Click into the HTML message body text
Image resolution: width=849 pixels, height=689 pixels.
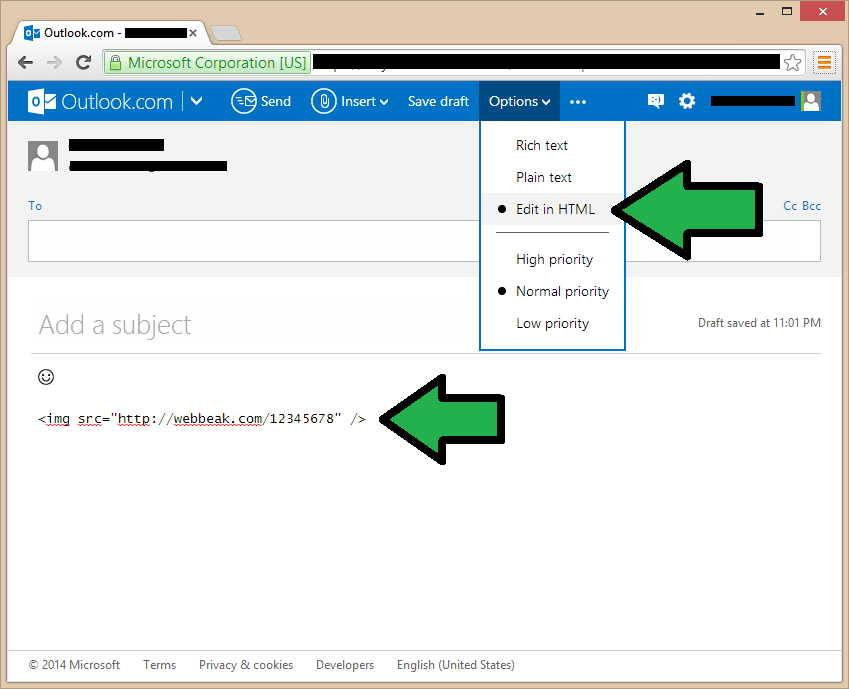(202, 419)
